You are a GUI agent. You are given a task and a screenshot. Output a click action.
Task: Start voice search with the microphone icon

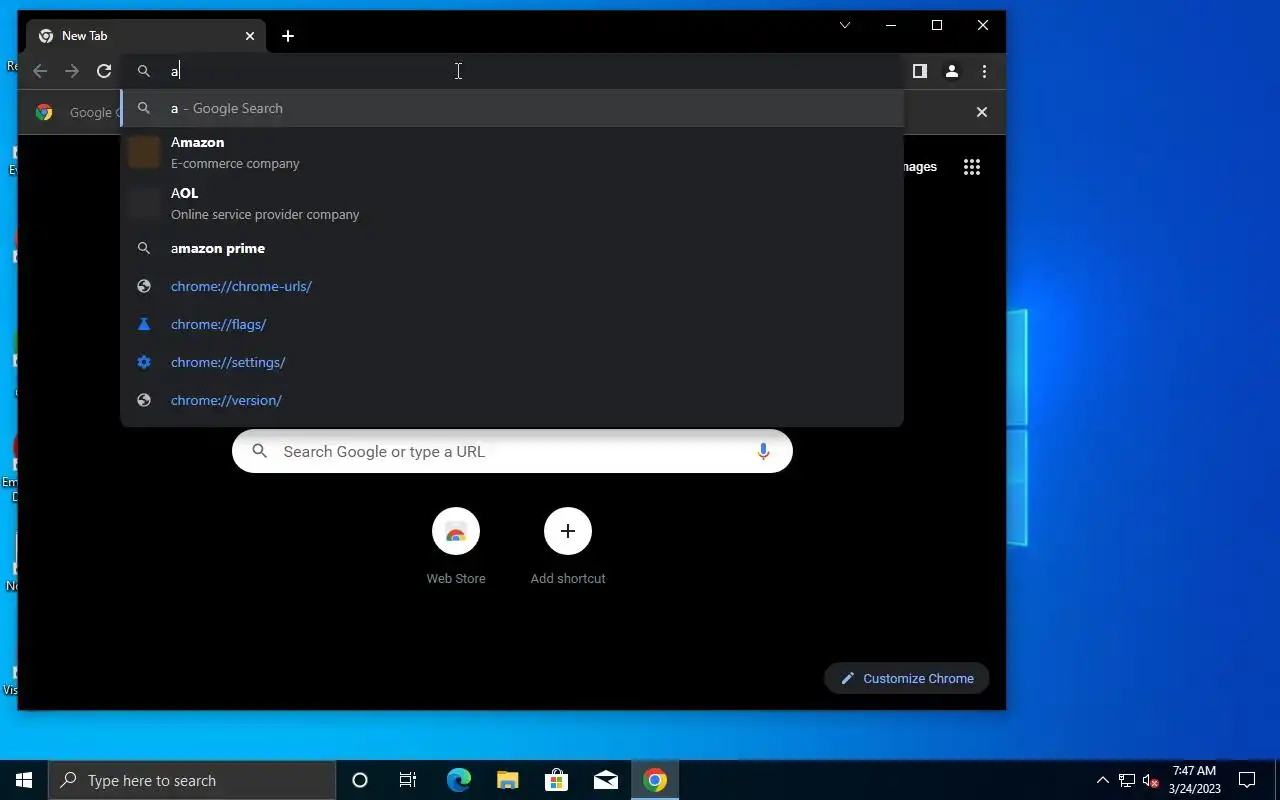tap(763, 451)
